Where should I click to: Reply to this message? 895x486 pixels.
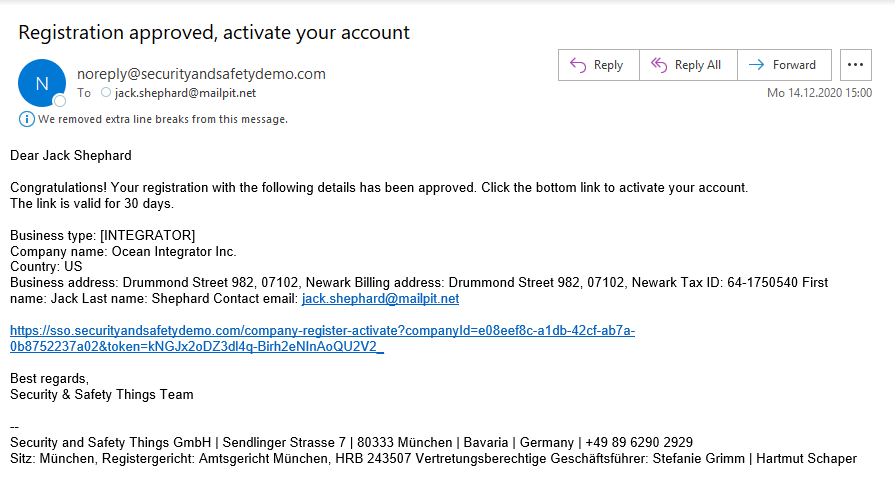click(599, 65)
